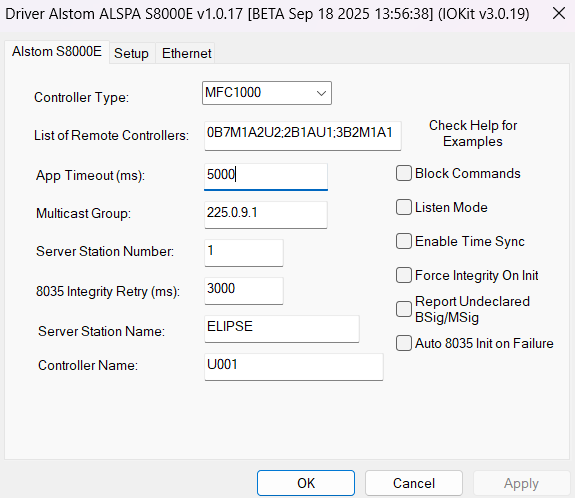Check Enable Time Sync

tap(404, 241)
